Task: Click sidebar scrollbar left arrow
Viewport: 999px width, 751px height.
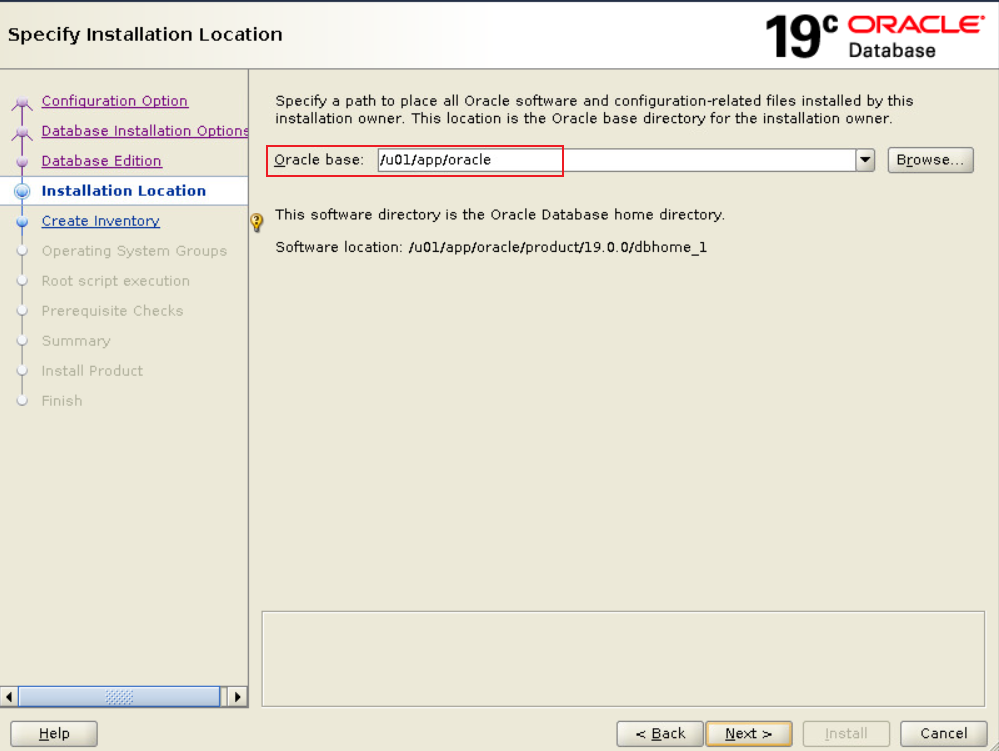Action: [x=9, y=696]
